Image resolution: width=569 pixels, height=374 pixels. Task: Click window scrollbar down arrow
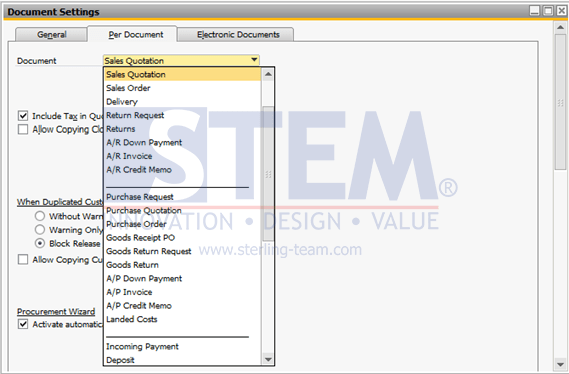pyautogui.click(x=560, y=365)
